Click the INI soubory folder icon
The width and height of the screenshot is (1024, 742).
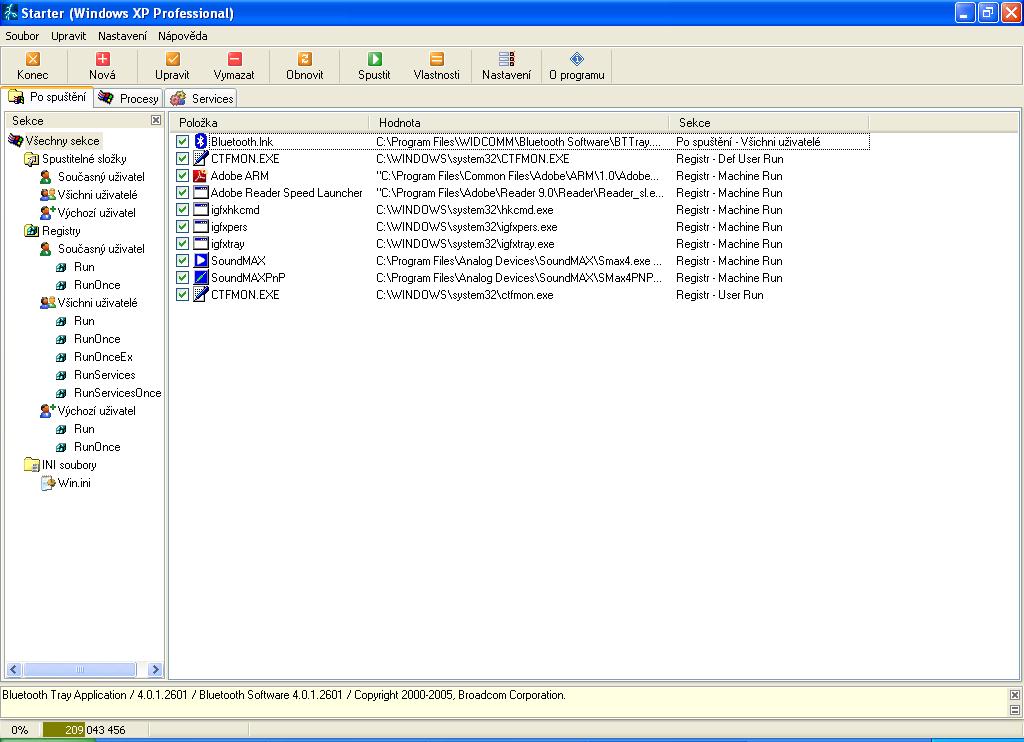(x=31, y=464)
